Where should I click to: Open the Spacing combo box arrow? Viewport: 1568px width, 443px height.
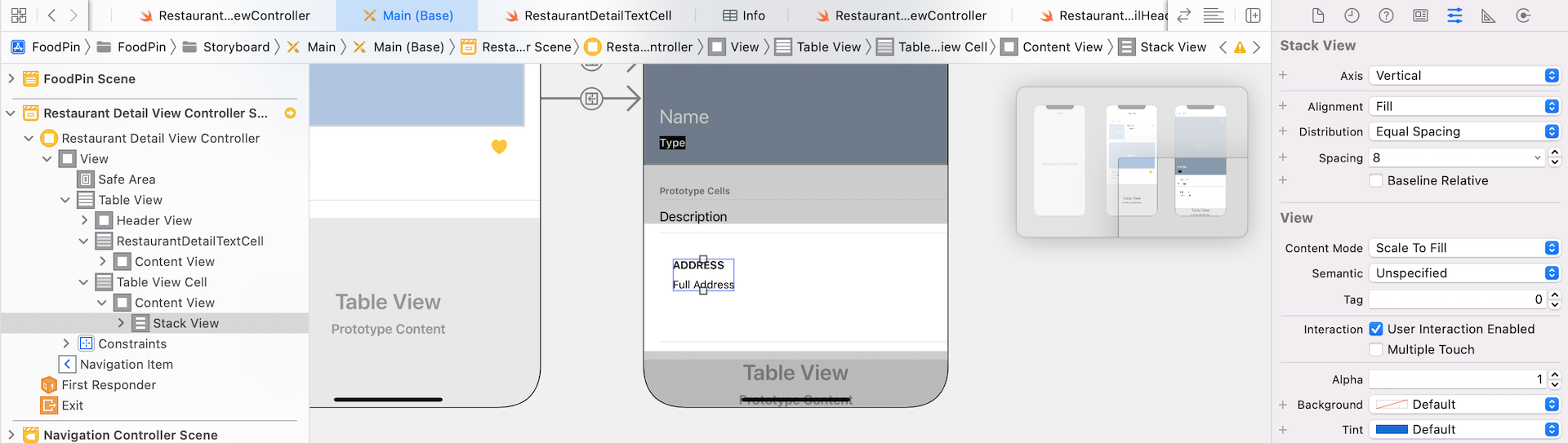(1538, 157)
